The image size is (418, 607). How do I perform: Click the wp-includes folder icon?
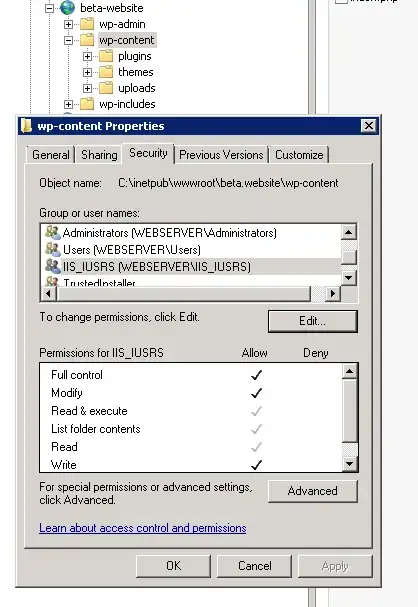point(87,104)
